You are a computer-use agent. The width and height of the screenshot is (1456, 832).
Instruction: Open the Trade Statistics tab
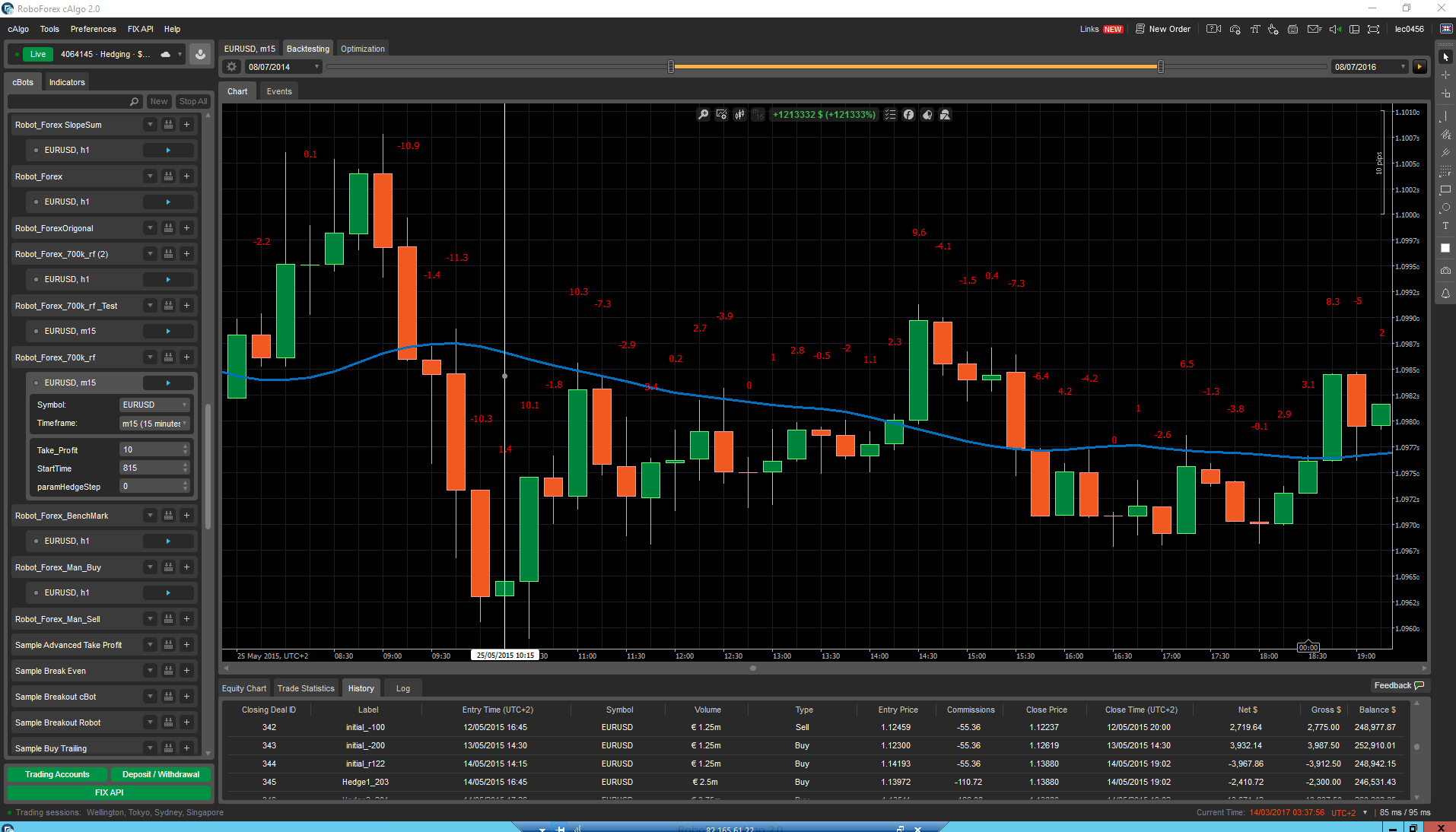point(306,688)
